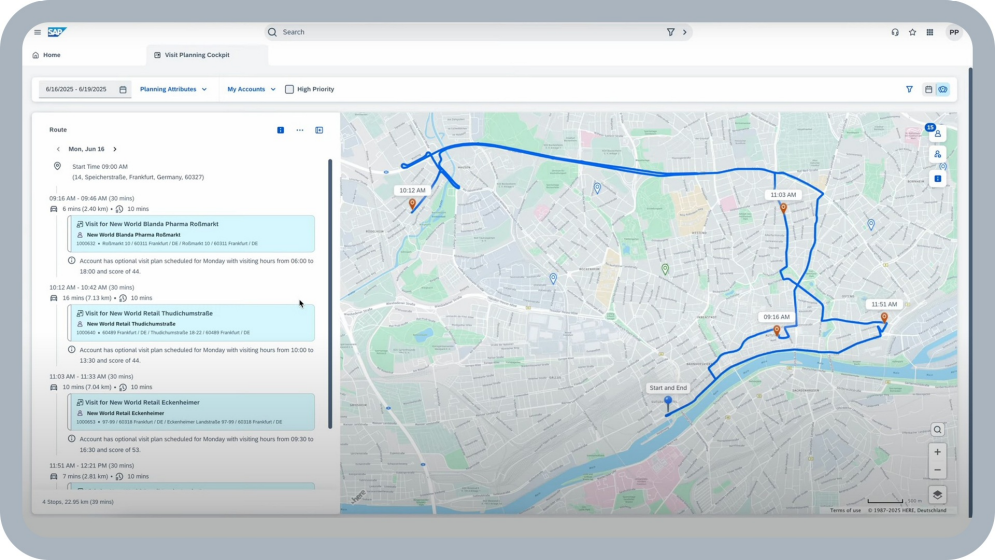Switch to map view toggle

(943, 90)
